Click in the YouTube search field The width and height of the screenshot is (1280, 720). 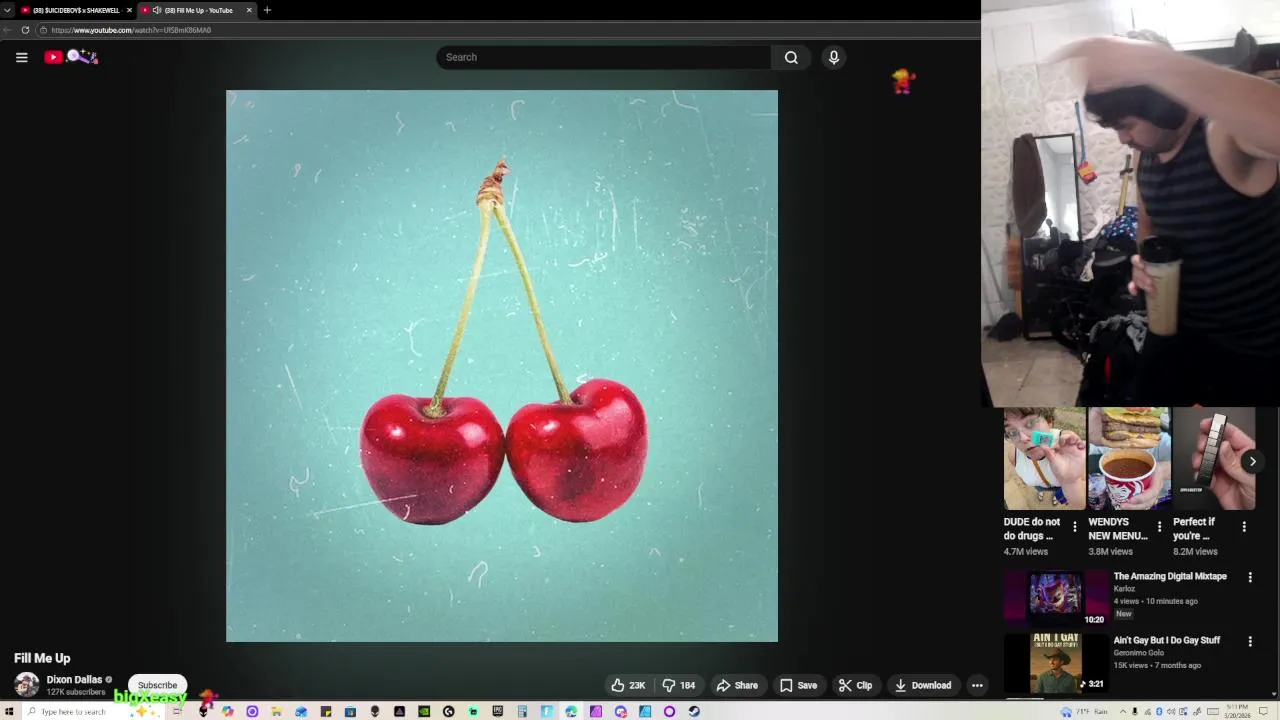(603, 57)
